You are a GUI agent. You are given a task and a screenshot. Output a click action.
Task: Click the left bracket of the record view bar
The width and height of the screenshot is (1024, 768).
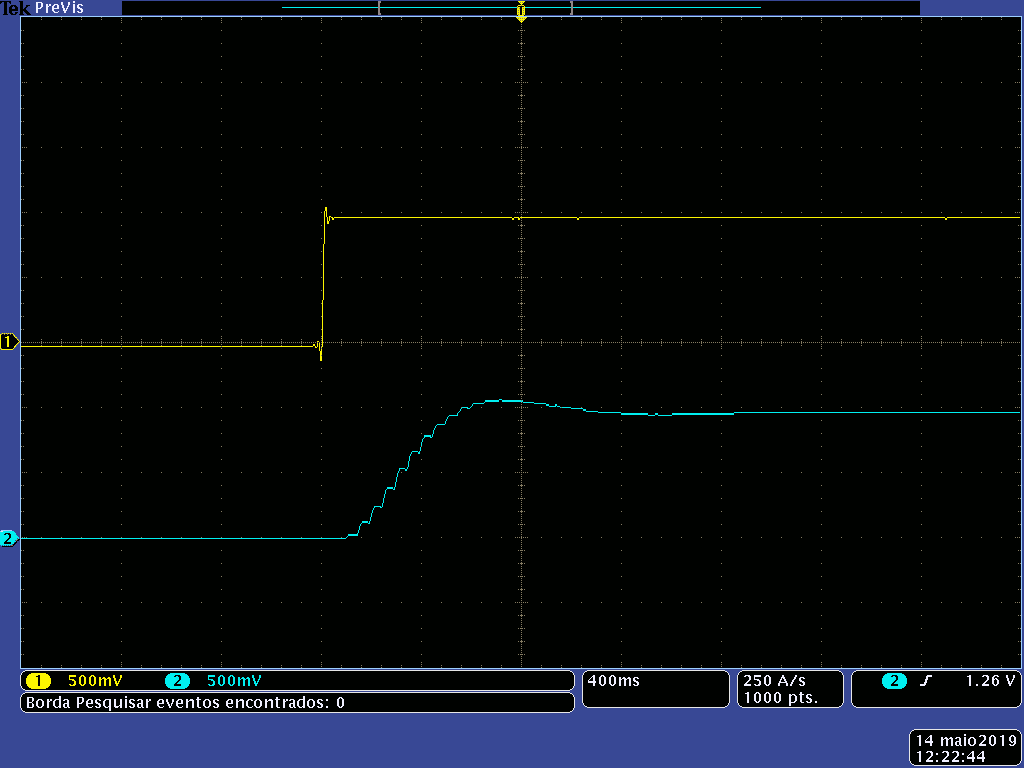(380, 8)
